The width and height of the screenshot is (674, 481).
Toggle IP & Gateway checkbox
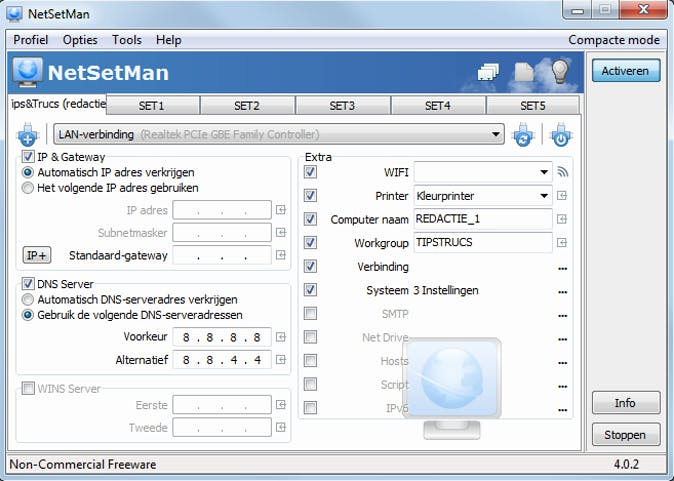tap(28, 156)
